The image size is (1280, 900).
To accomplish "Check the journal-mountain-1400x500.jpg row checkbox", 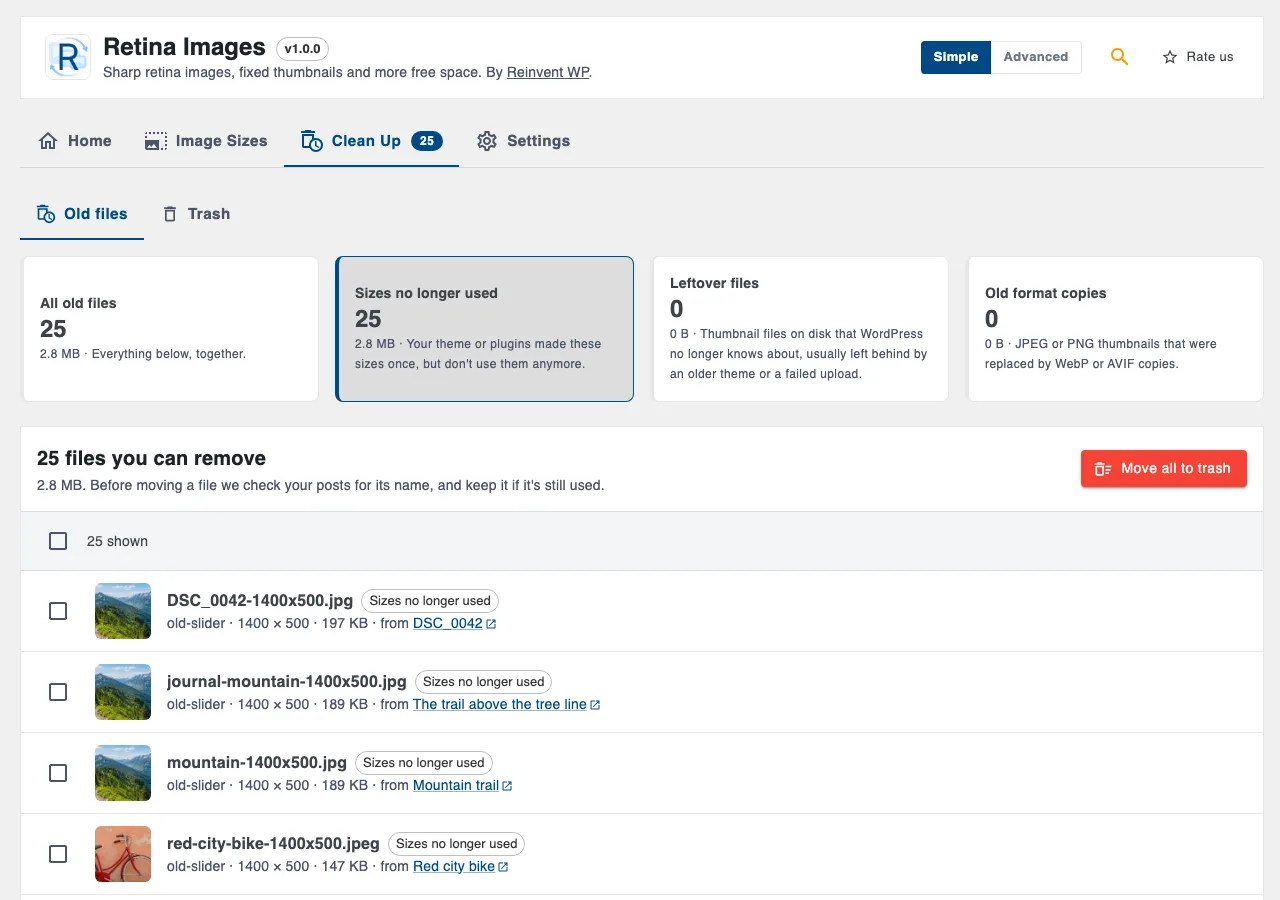I will (58, 692).
